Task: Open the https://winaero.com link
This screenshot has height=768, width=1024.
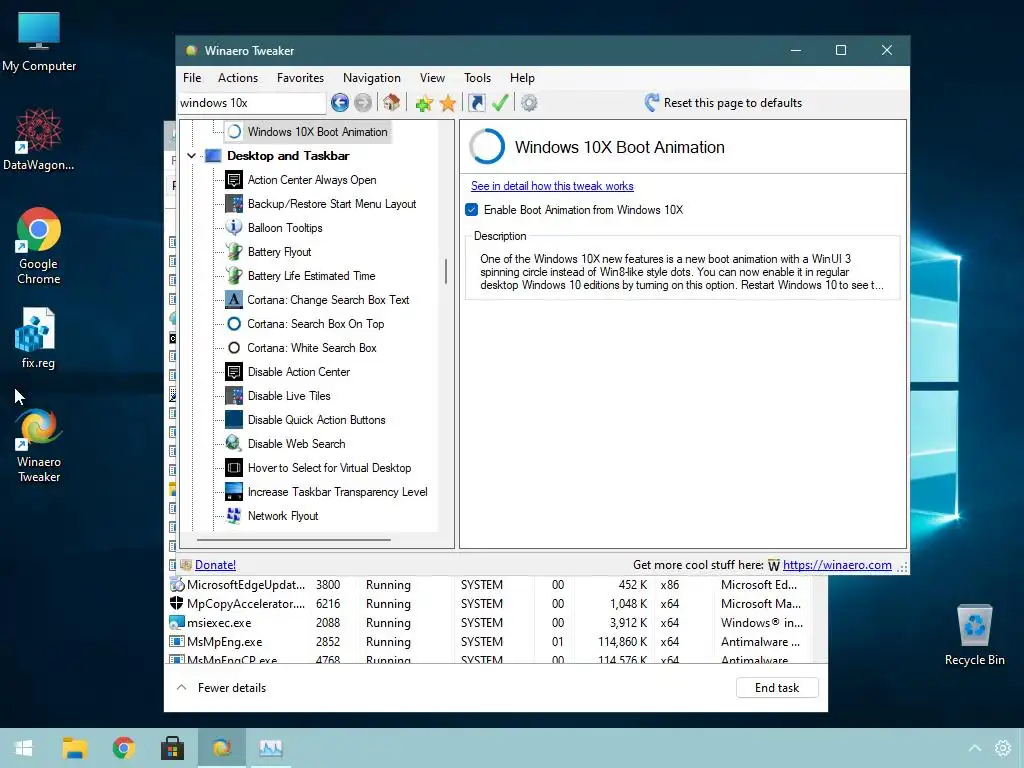Action: (837, 565)
